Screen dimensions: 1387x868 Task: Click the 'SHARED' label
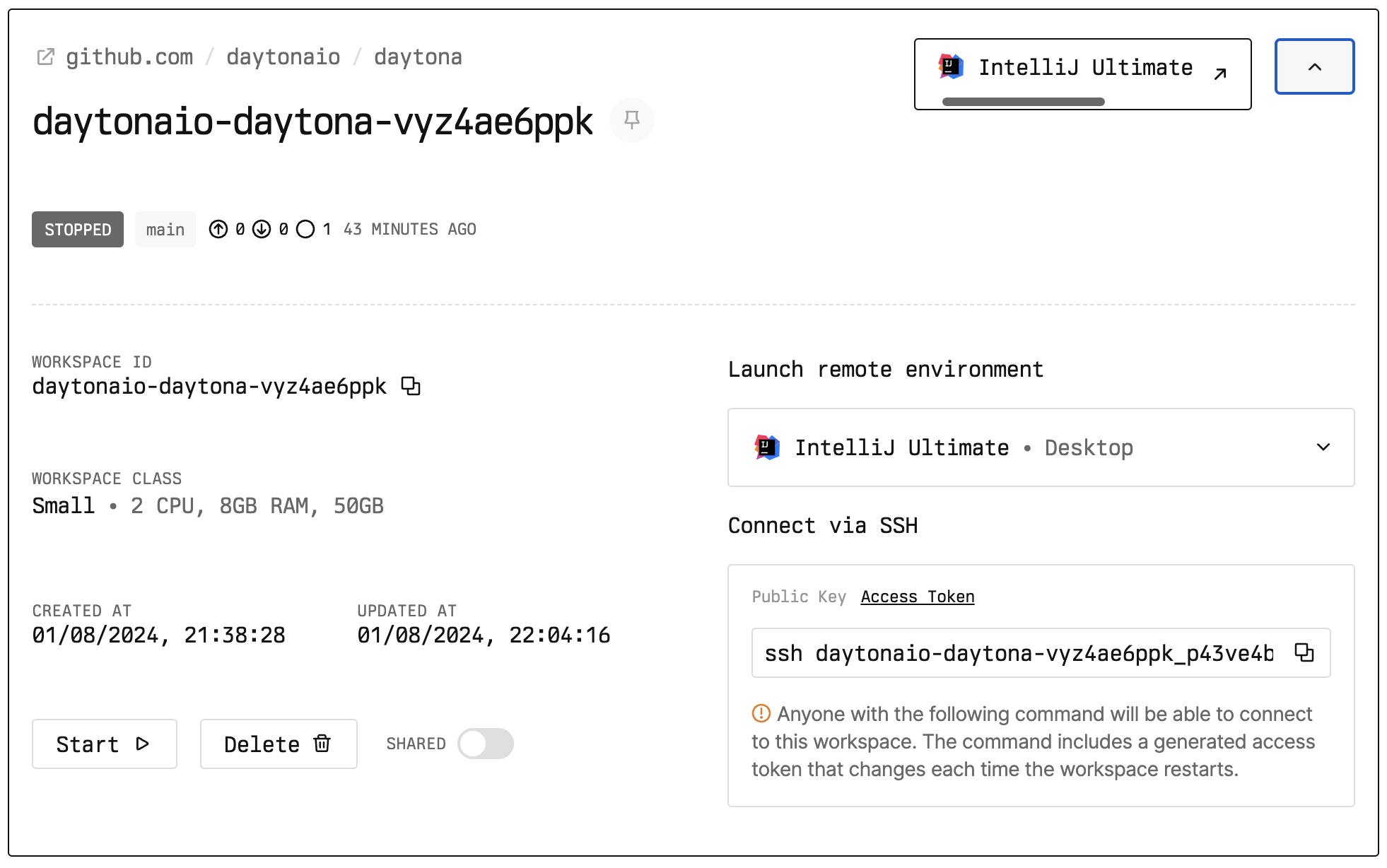click(x=416, y=744)
